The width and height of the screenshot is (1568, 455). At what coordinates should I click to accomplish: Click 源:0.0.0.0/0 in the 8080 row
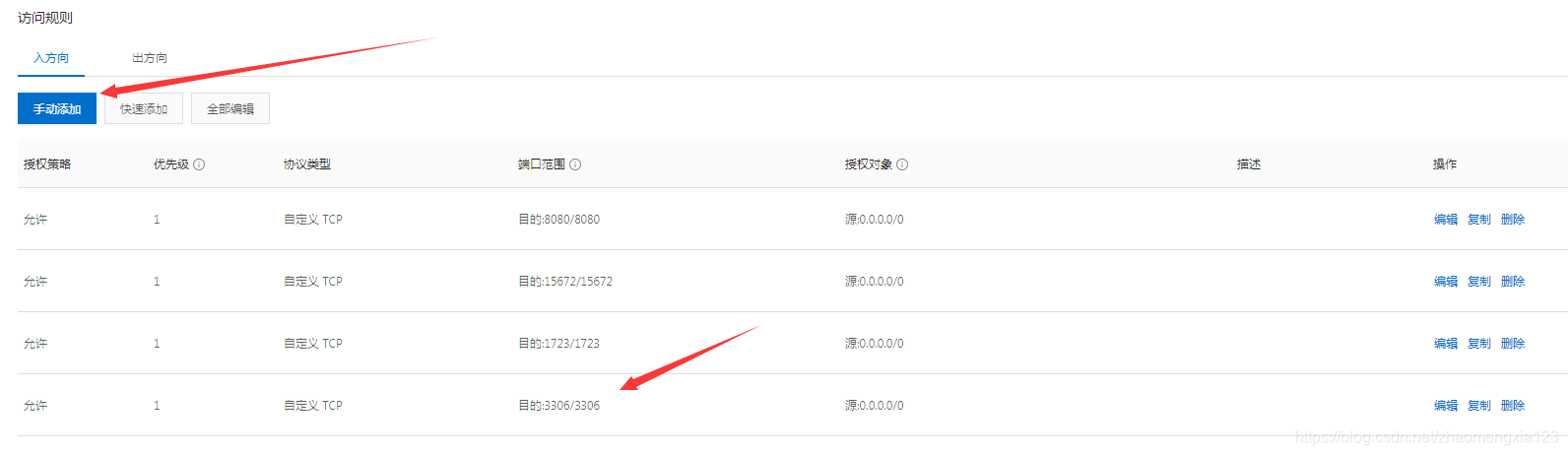[x=874, y=220]
